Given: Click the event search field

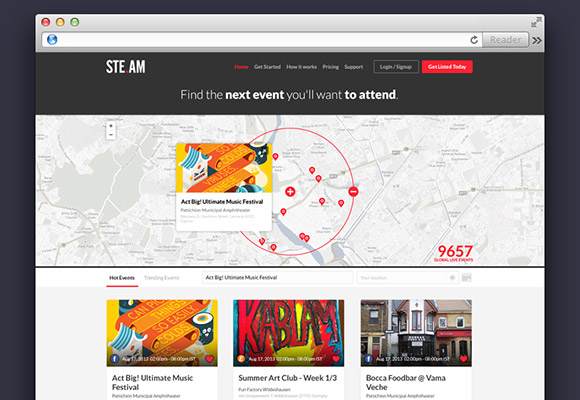Looking at the screenshot, I should click(277, 278).
